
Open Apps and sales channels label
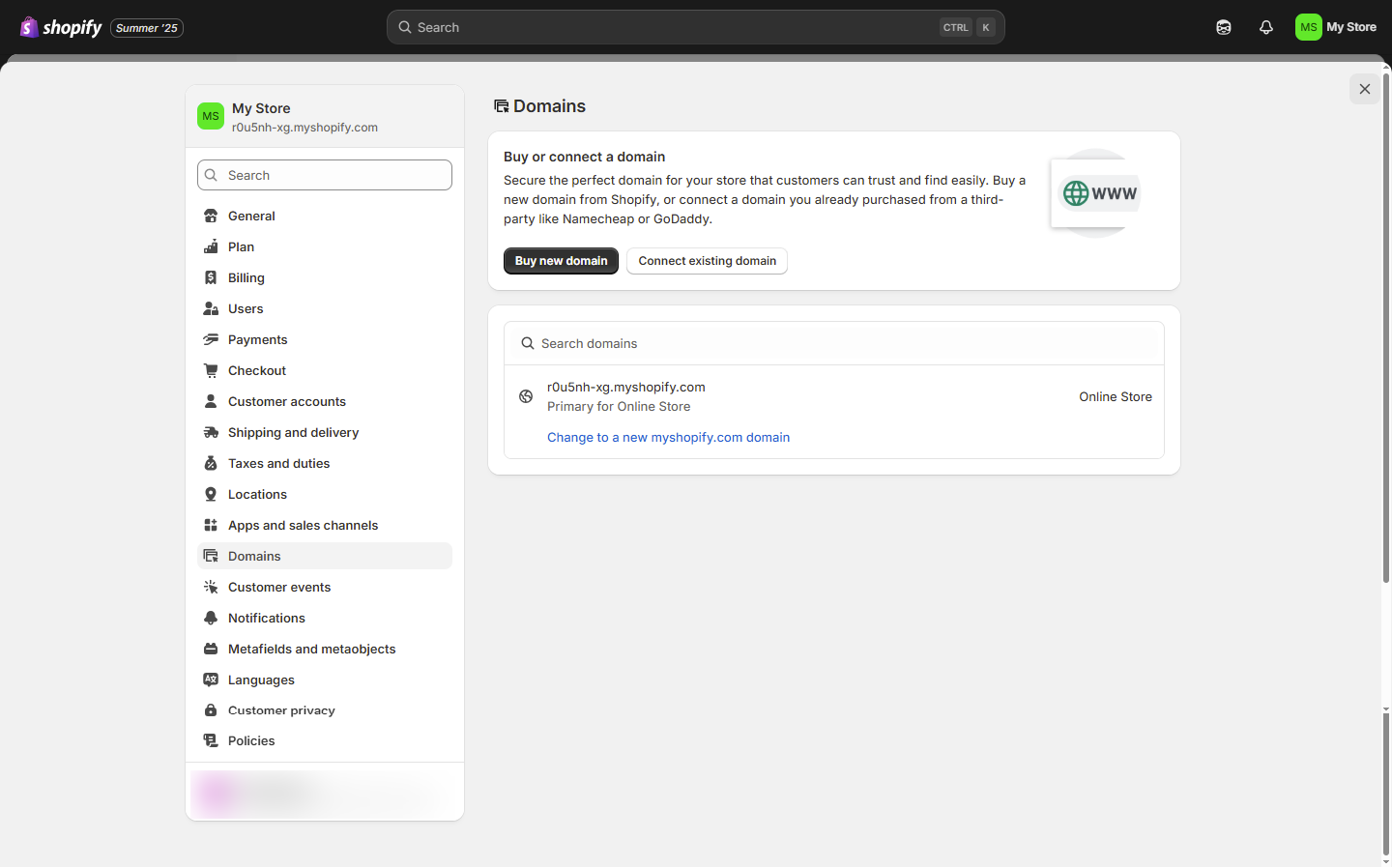point(303,525)
